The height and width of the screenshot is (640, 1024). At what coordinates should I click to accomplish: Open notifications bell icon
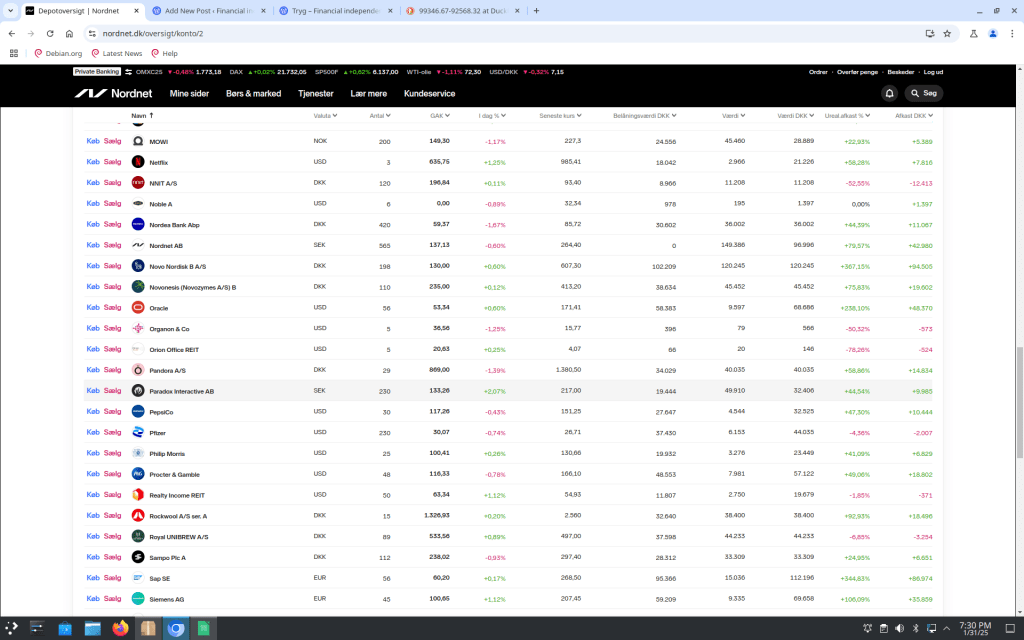click(x=889, y=93)
